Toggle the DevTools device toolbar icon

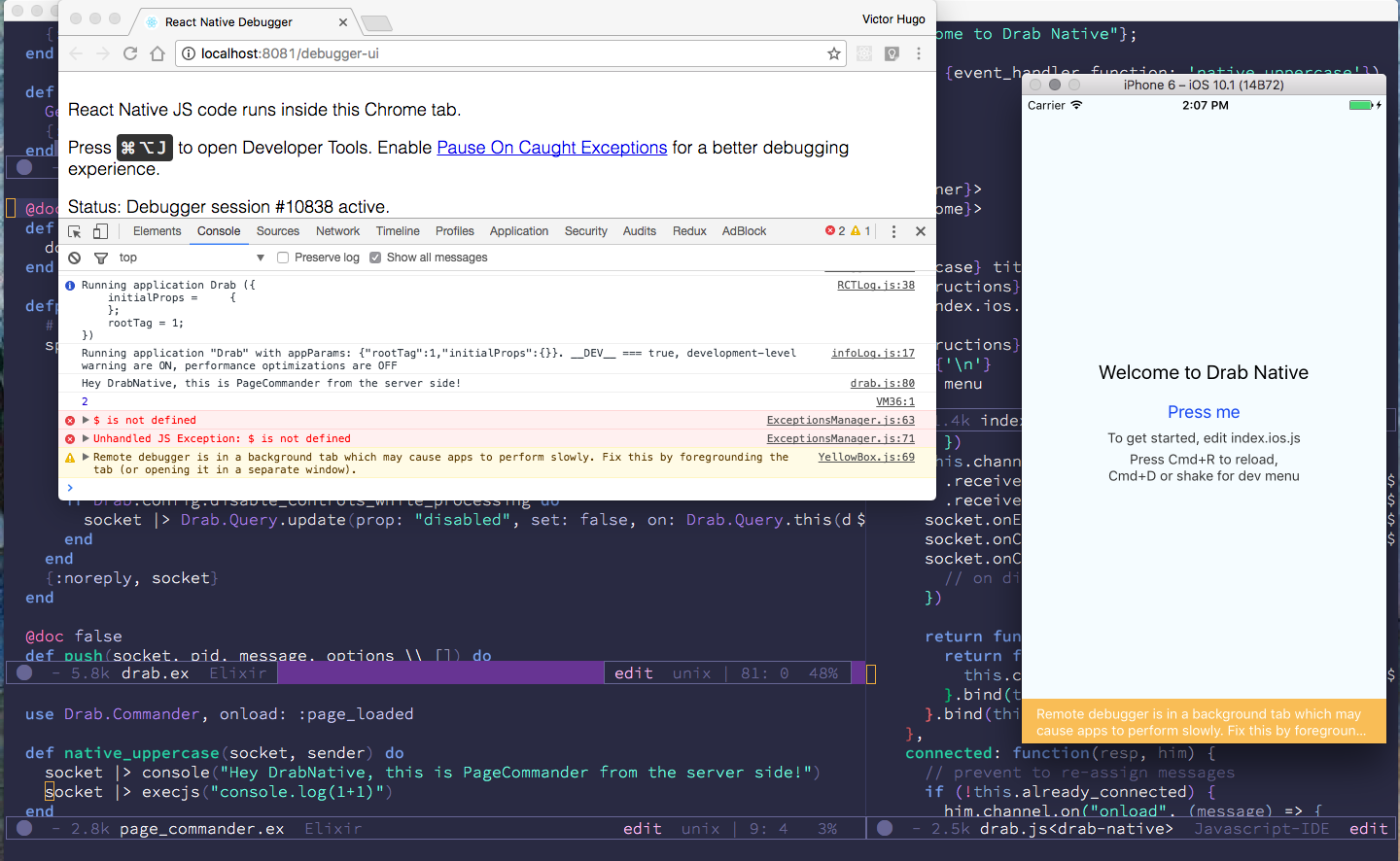coord(100,231)
